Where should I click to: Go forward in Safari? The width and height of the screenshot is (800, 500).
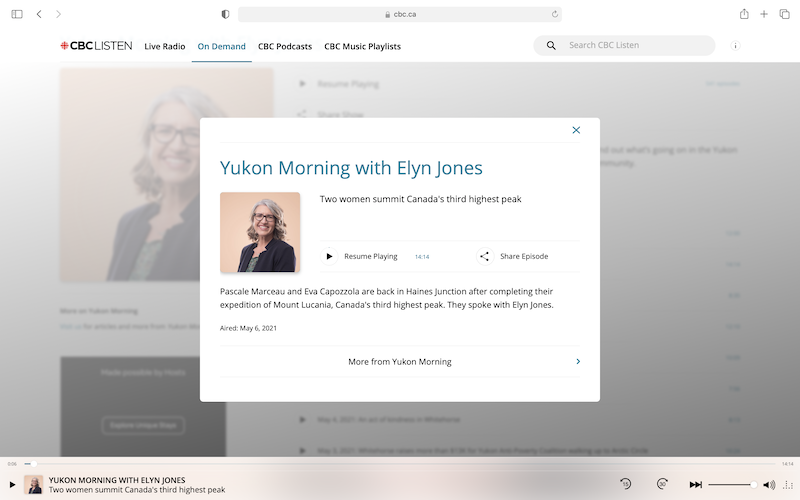tap(58, 14)
